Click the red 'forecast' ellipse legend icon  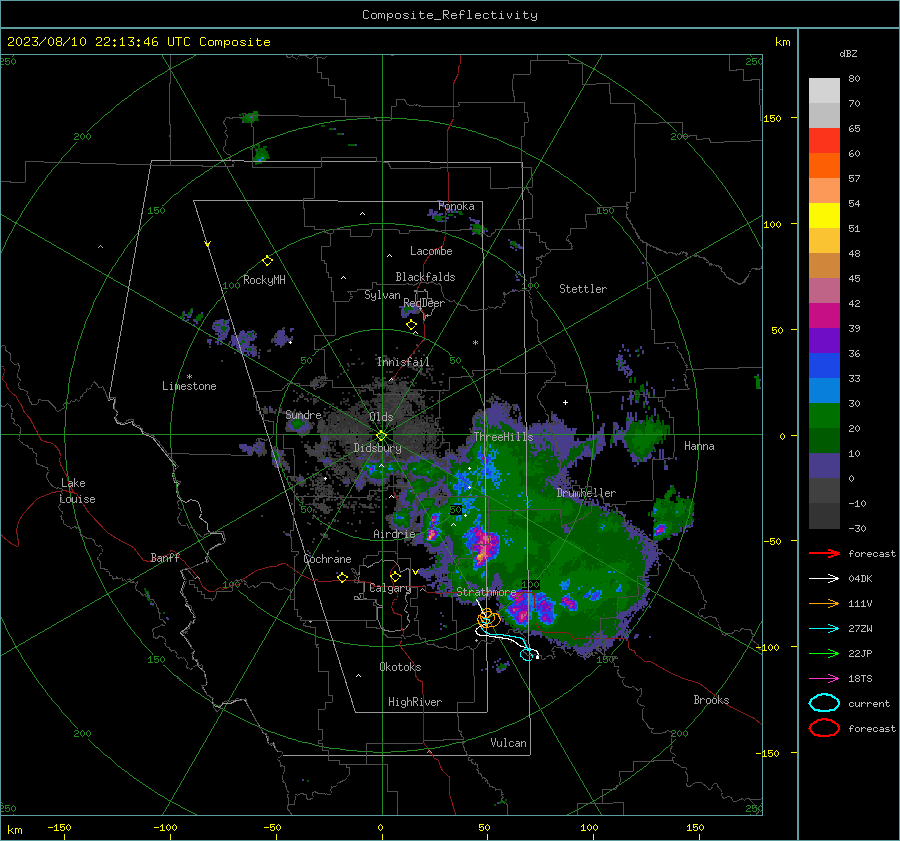point(824,728)
